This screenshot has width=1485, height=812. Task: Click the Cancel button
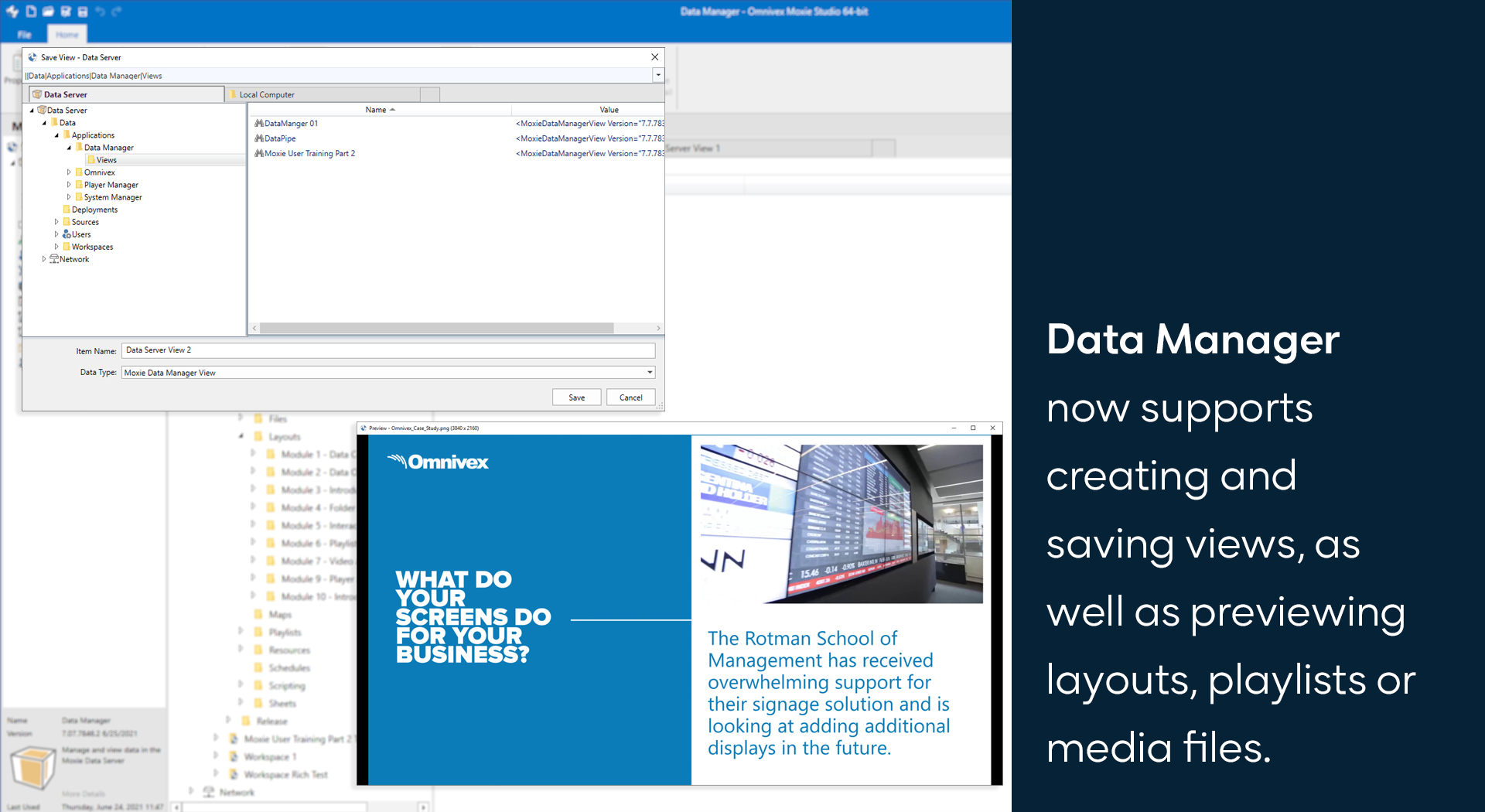631,397
